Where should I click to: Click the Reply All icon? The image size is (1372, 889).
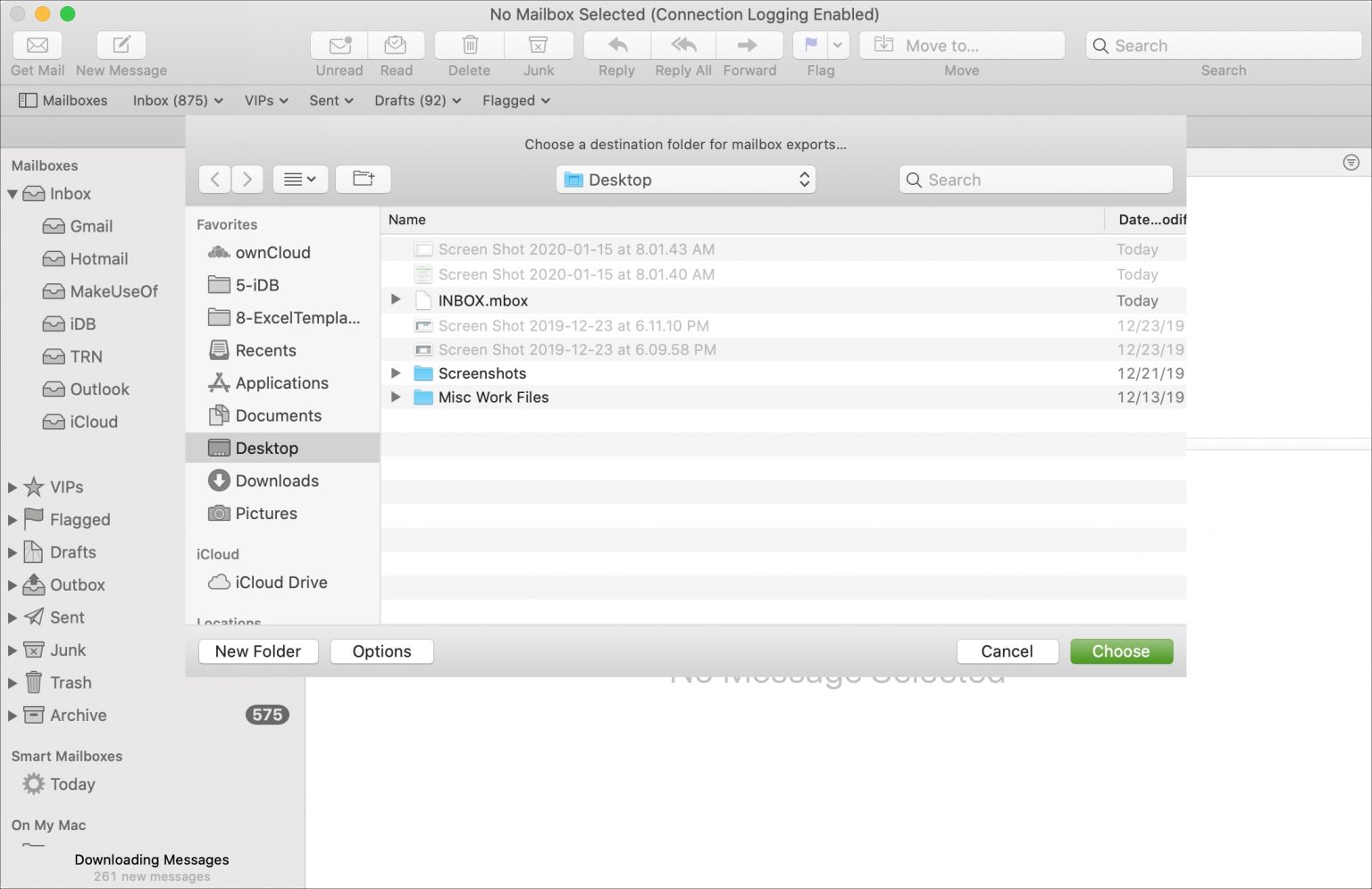682,45
